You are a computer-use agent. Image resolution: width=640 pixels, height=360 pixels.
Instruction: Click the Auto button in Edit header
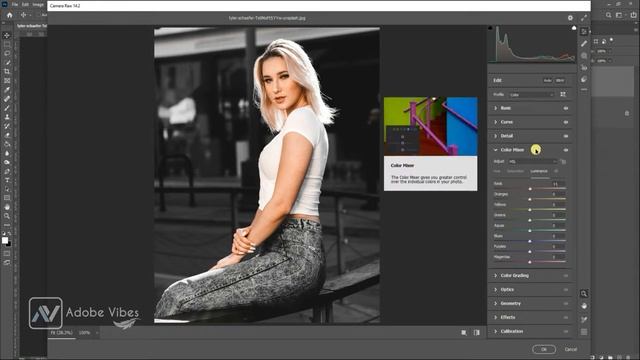coord(547,80)
